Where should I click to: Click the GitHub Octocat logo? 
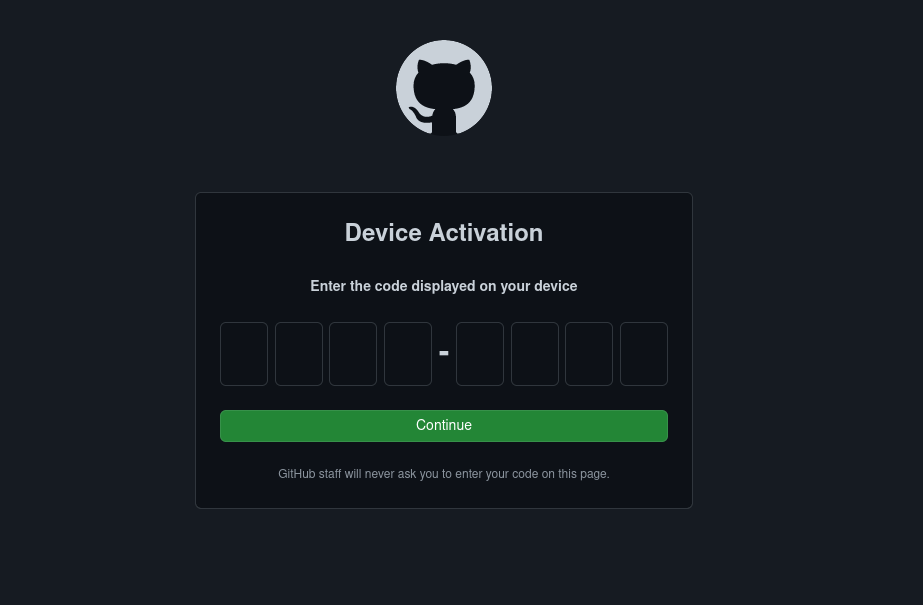click(444, 88)
